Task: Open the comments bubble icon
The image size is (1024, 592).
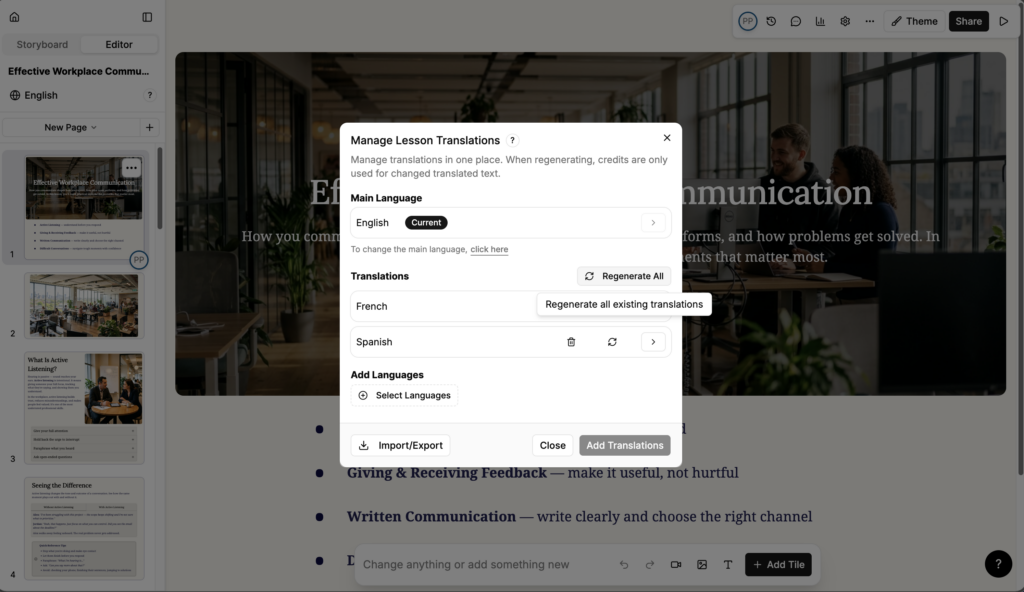Action: tap(795, 21)
